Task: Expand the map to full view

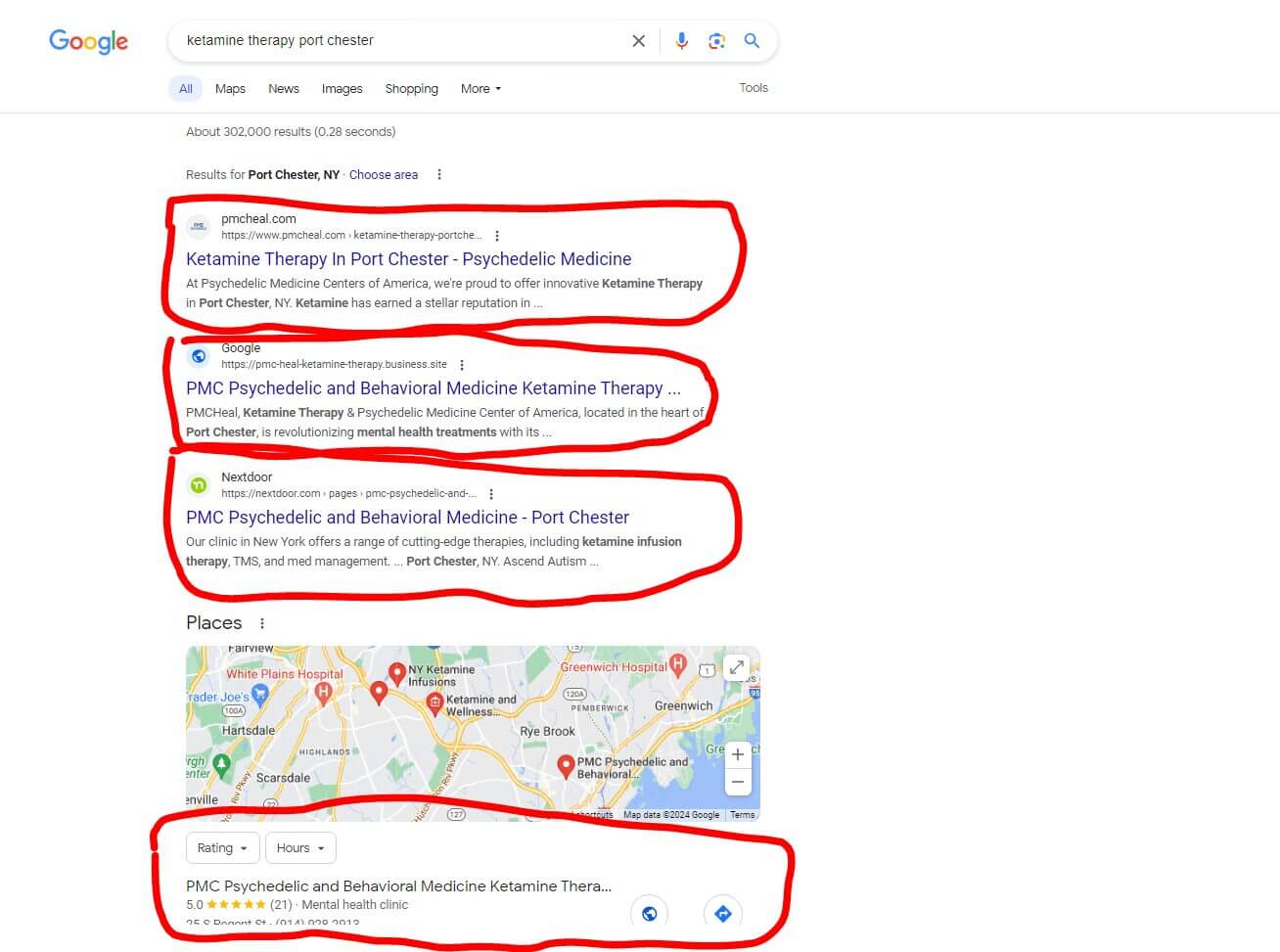Action: [x=737, y=667]
